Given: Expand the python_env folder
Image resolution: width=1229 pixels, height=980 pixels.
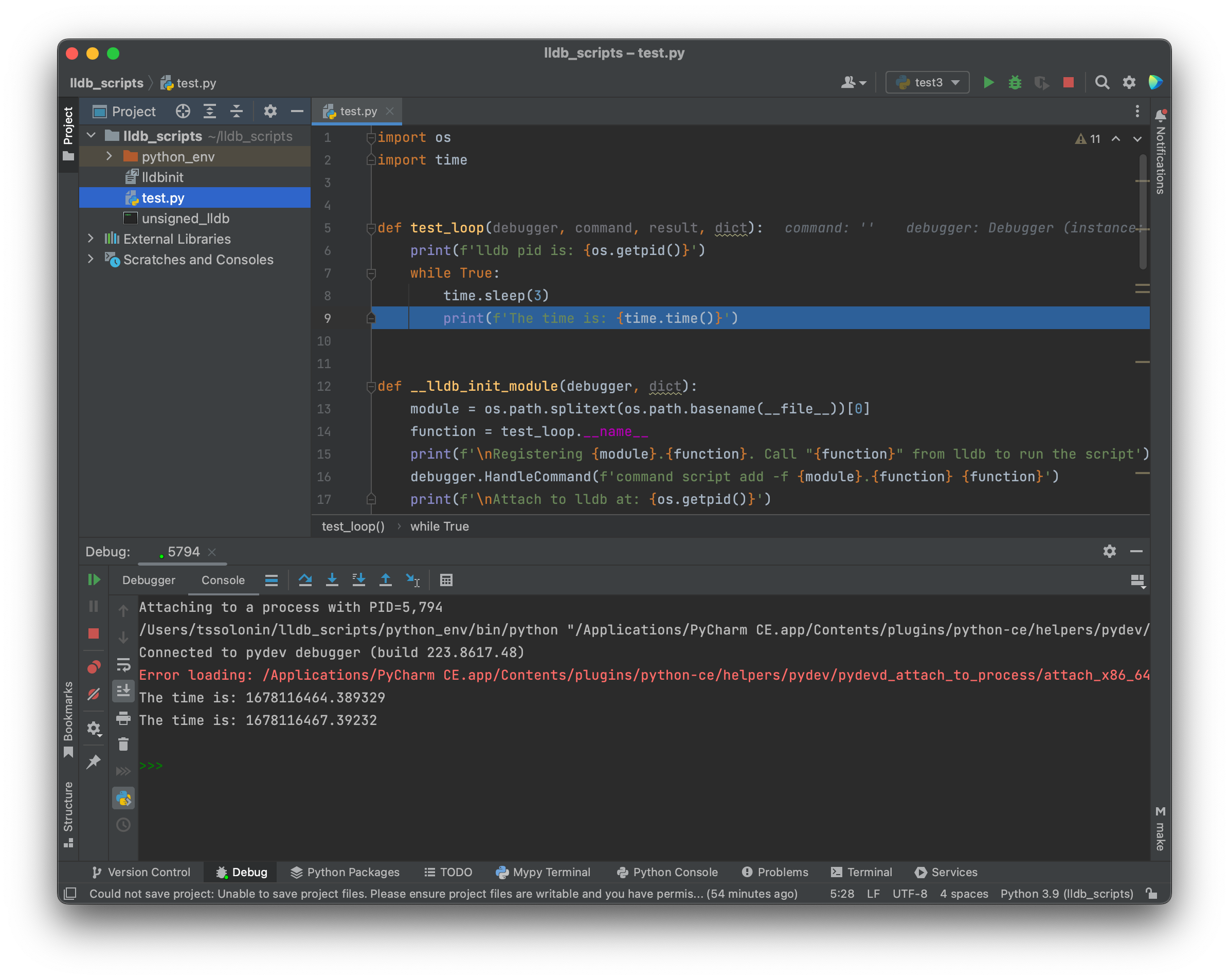Looking at the screenshot, I should tap(109, 156).
